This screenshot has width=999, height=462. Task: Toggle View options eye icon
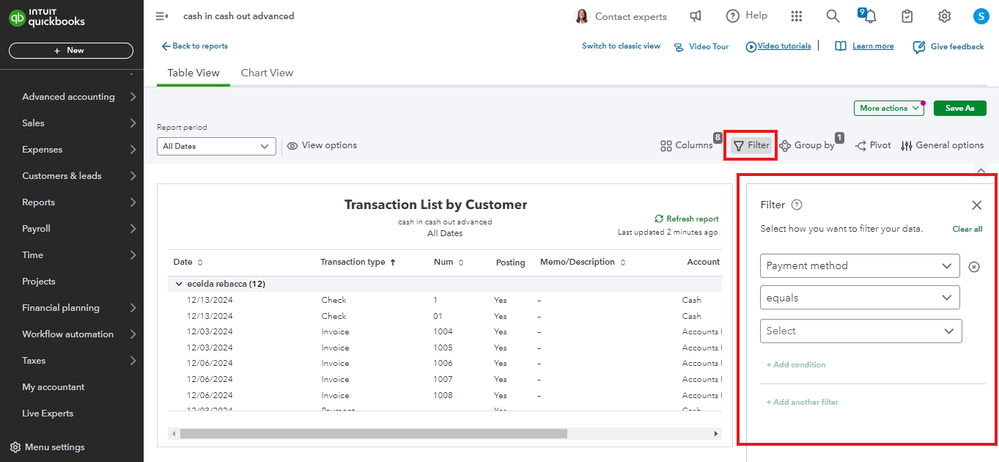[293, 146]
